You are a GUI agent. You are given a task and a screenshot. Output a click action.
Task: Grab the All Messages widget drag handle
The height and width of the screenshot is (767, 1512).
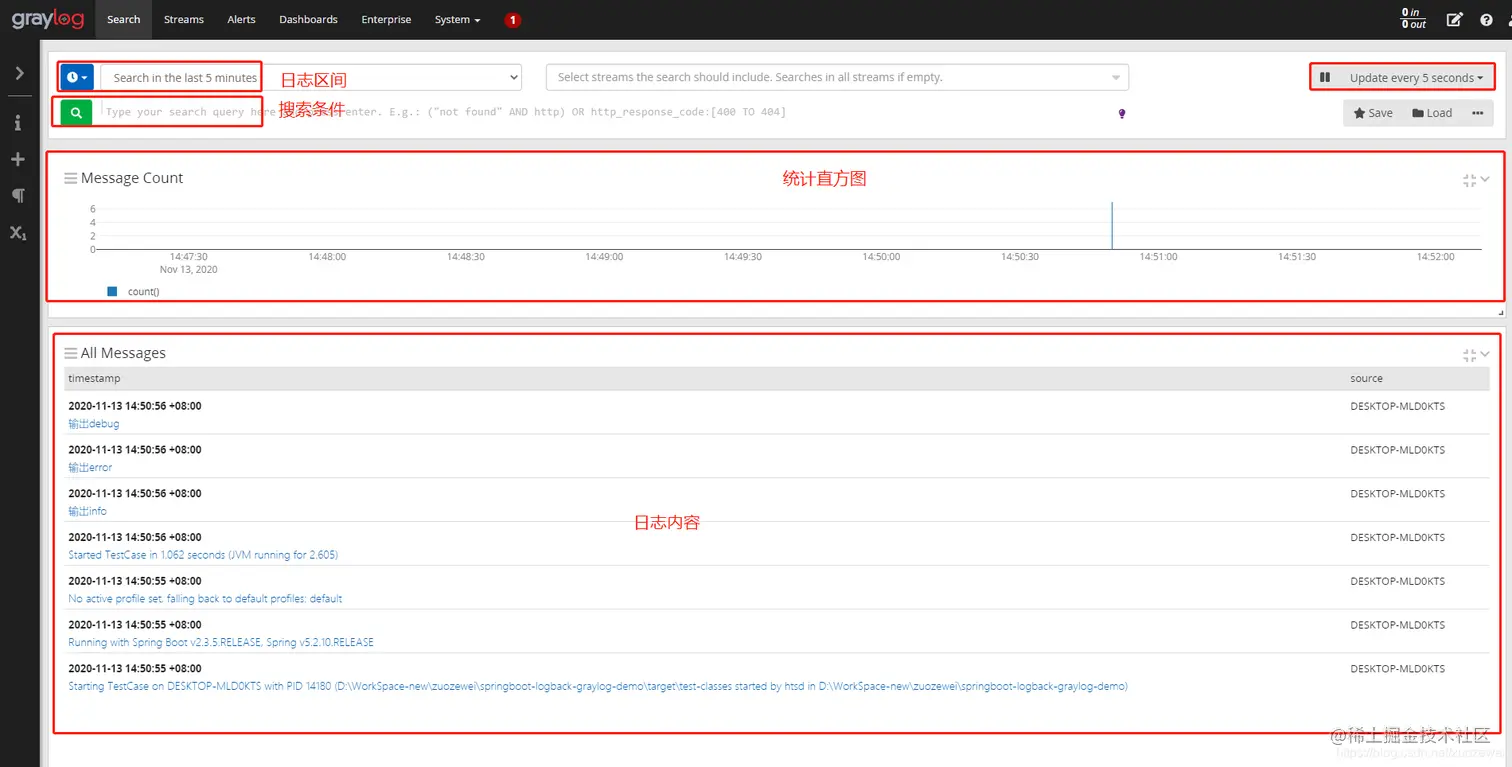(70, 353)
